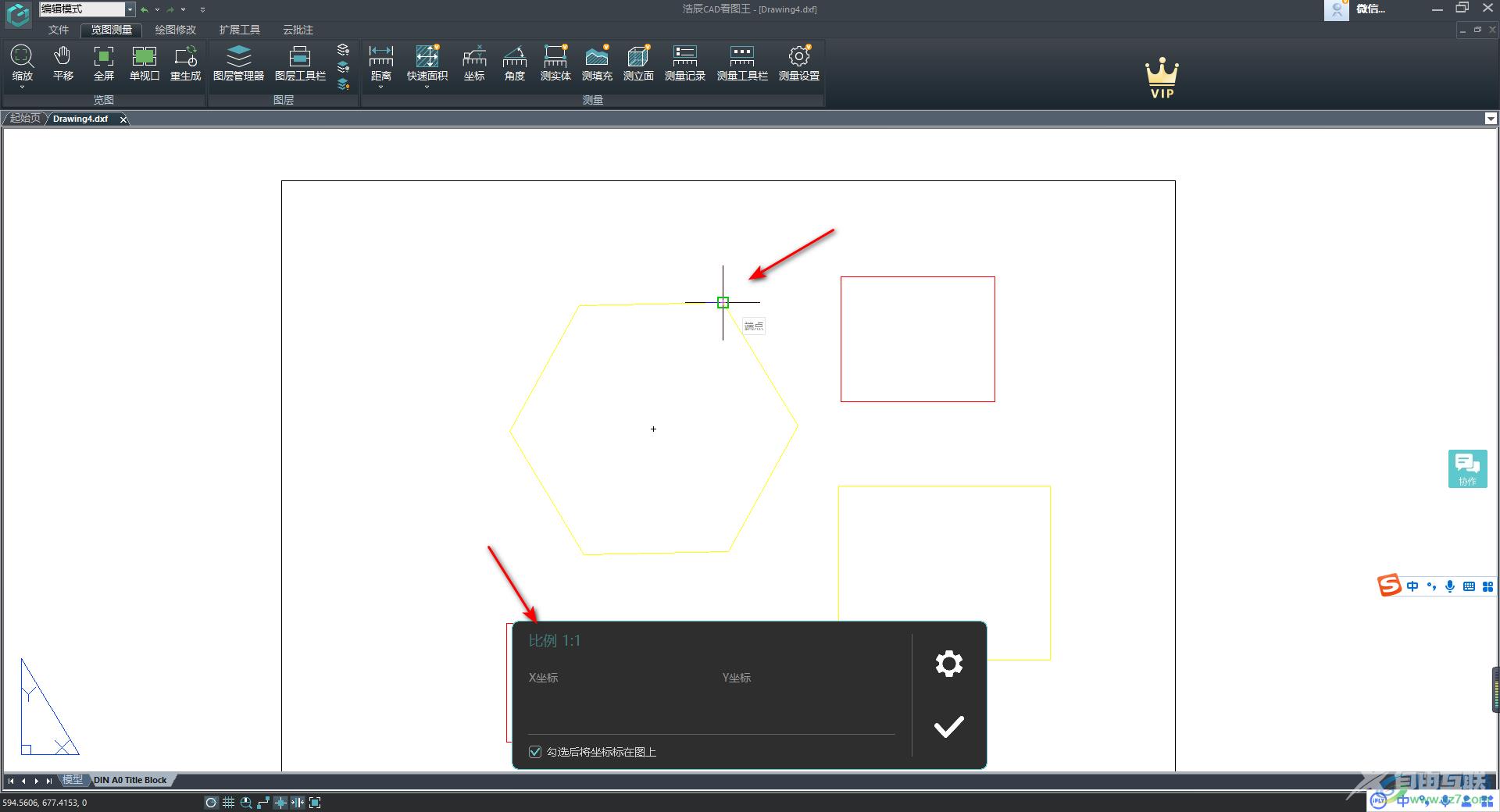1500x812 pixels.
Task: Select the 测填充 measure hatch tool
Action: pyautogui.click(x=597, y=62)
